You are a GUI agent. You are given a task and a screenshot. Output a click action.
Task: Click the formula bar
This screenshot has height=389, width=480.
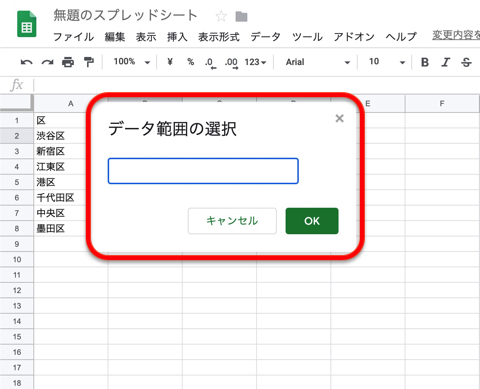257,85
